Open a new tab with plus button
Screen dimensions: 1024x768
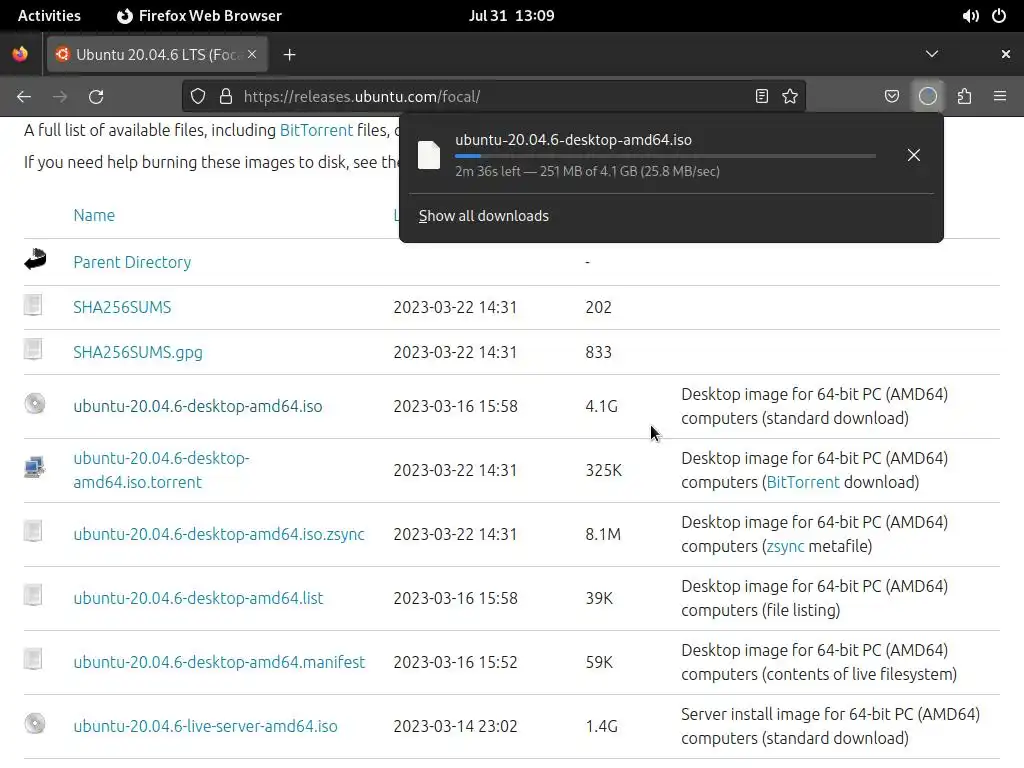pos(290,55)
